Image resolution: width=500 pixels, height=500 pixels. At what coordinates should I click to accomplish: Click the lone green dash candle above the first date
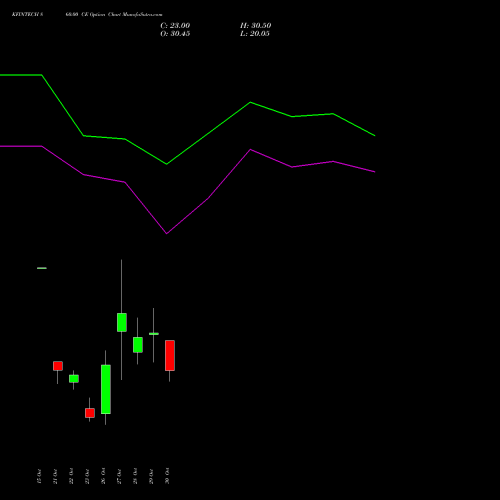tap(42, 268)
